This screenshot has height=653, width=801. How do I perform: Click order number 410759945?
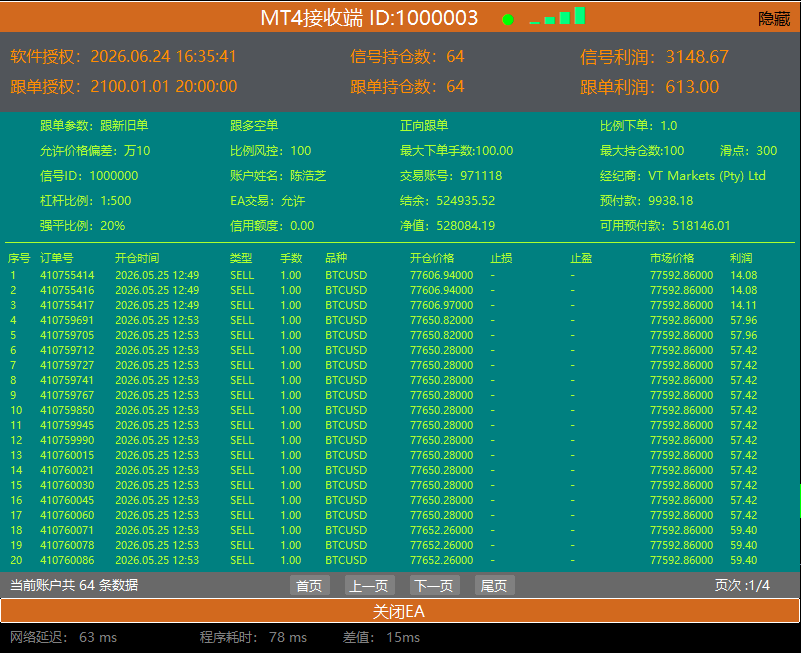(67, 425)
